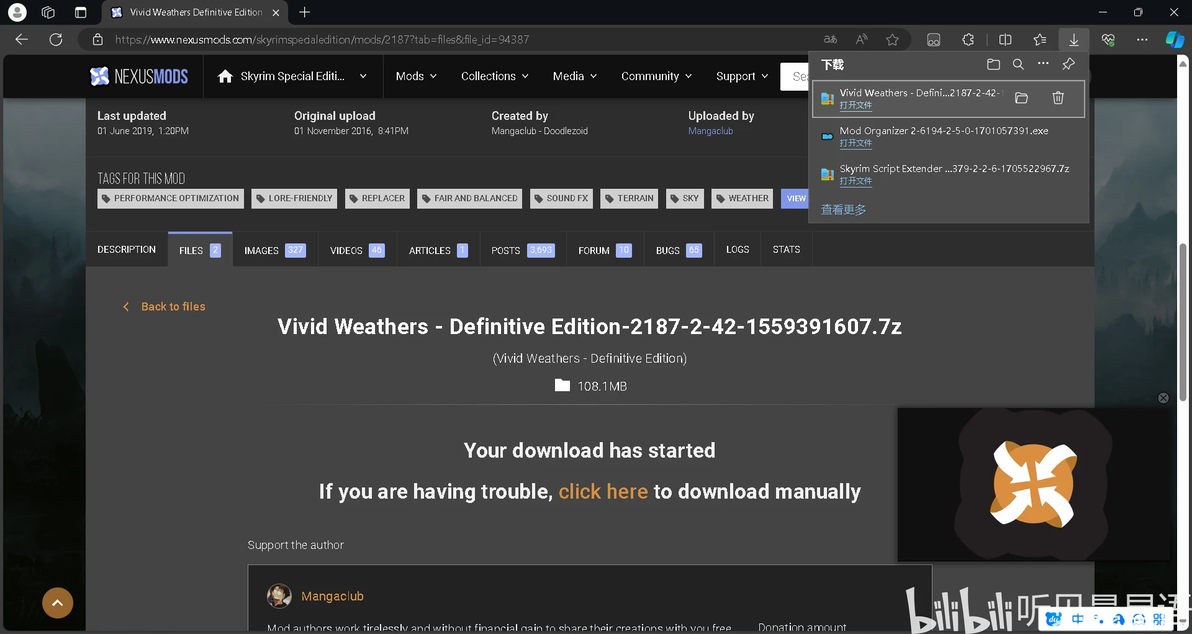Open browser settings and more menu

click(x=1142, y=40)
